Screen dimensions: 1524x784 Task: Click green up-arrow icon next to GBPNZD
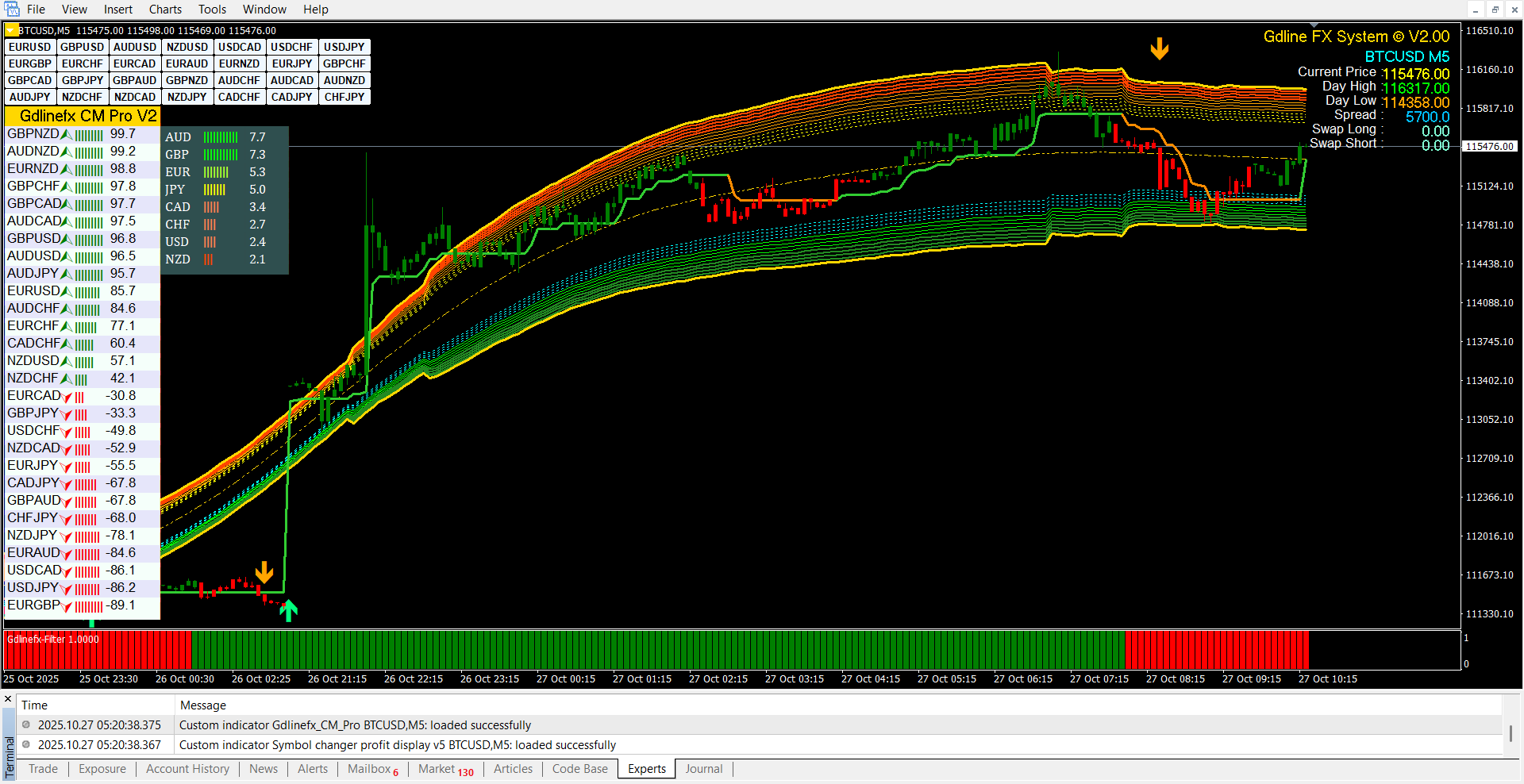67,135
